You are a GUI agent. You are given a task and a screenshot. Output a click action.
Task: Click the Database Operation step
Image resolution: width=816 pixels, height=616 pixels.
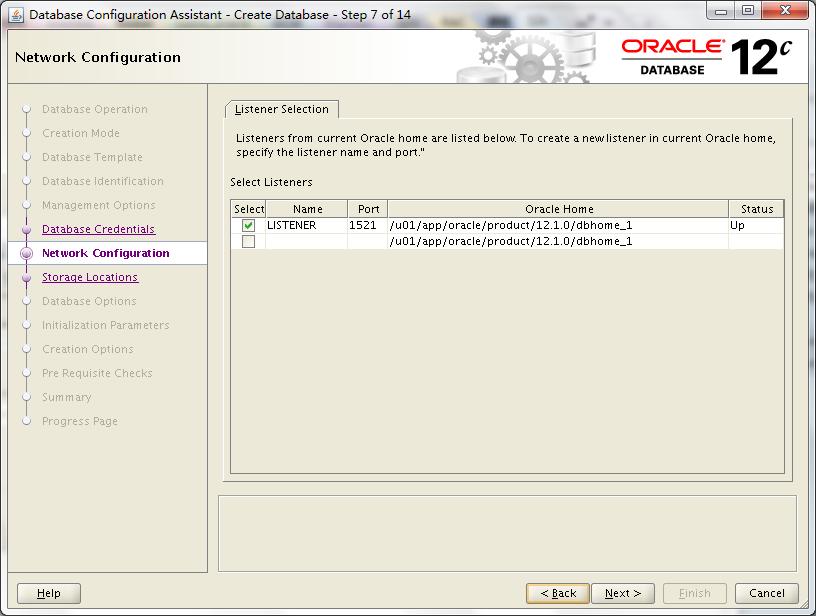pos(95,109)
